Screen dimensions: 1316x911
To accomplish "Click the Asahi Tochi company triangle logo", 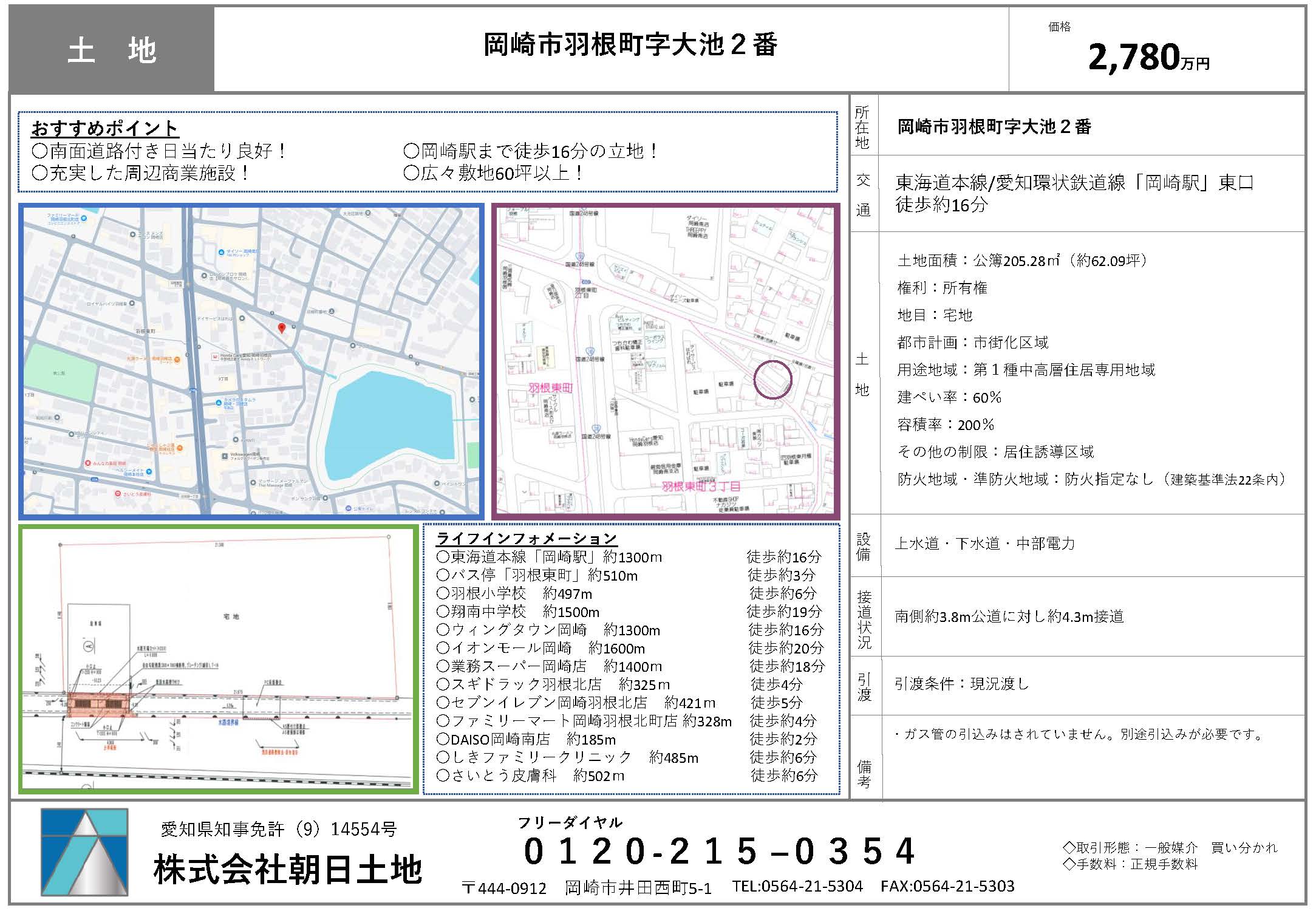I will pyautogui.click(x=84, y=851).
